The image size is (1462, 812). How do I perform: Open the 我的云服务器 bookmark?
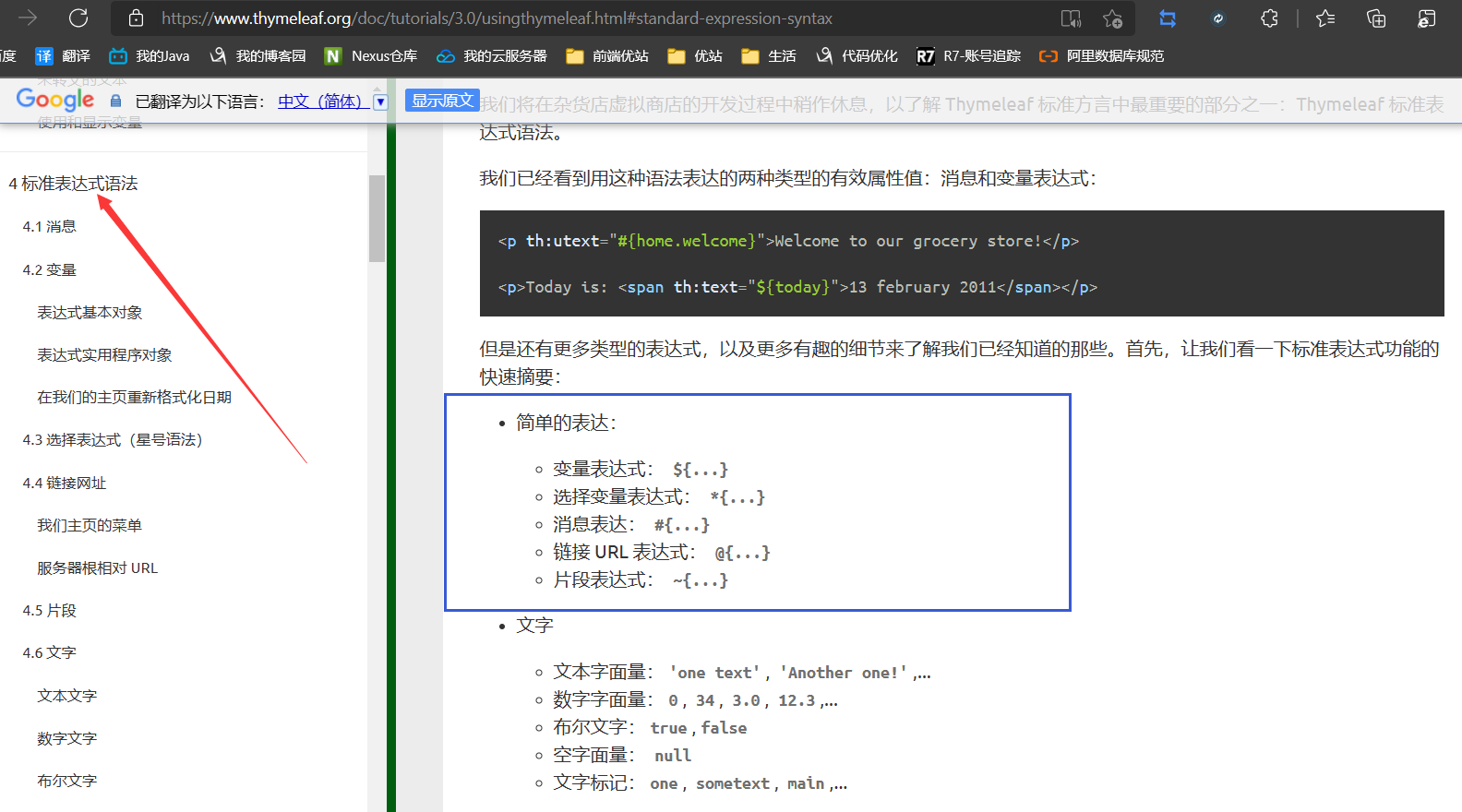point(492,56)
